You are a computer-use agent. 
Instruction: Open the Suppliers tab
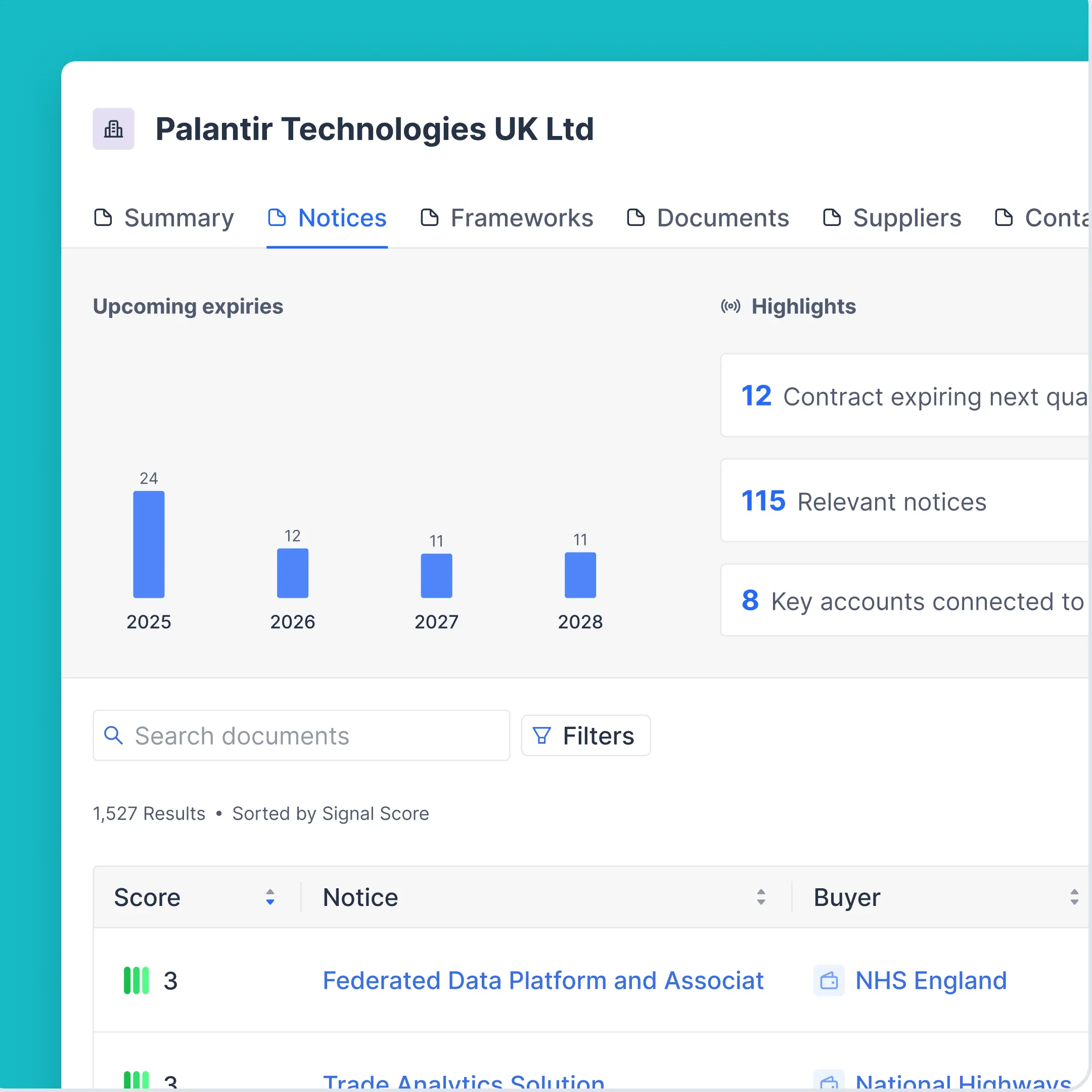(x=892, y=218)
